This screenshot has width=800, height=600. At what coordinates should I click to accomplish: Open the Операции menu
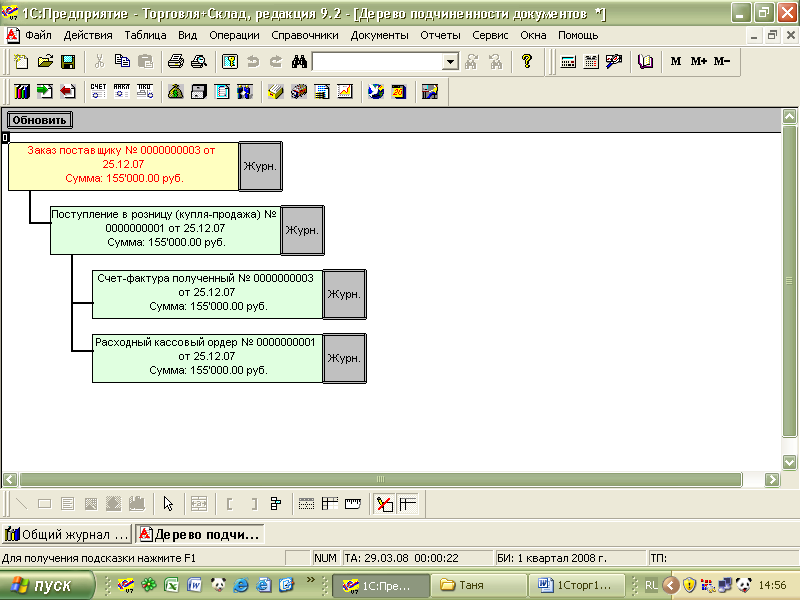(234, 35)
